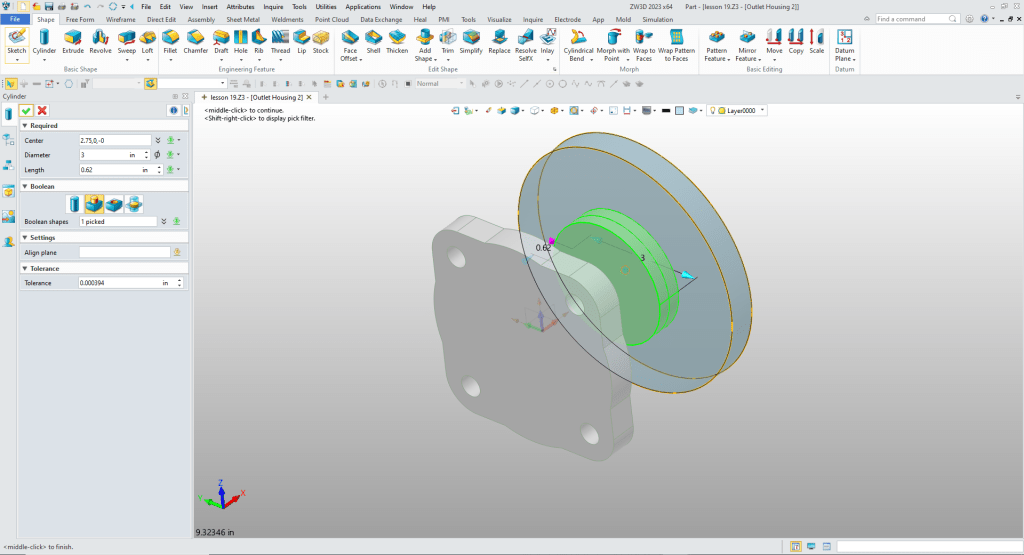
Task: Select the base Boolean option icon
Action: (x=75, y=204)
